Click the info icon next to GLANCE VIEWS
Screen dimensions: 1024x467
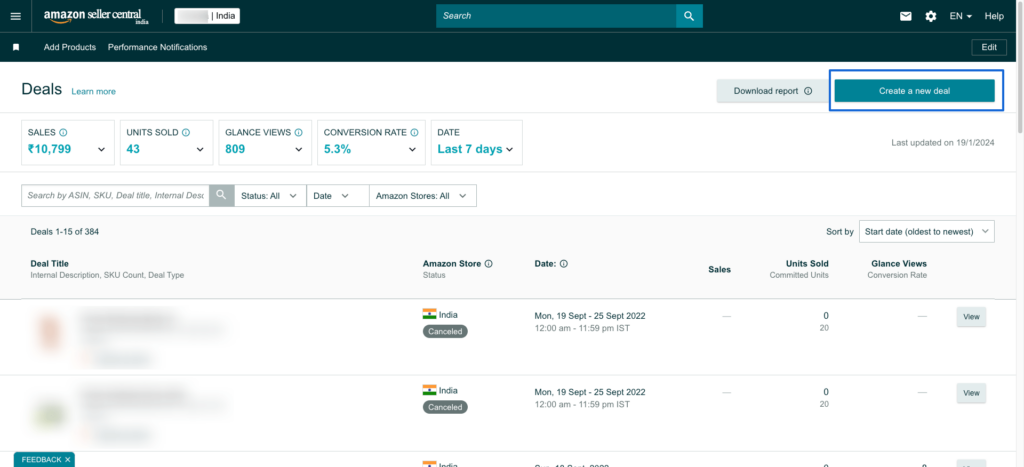298,132
